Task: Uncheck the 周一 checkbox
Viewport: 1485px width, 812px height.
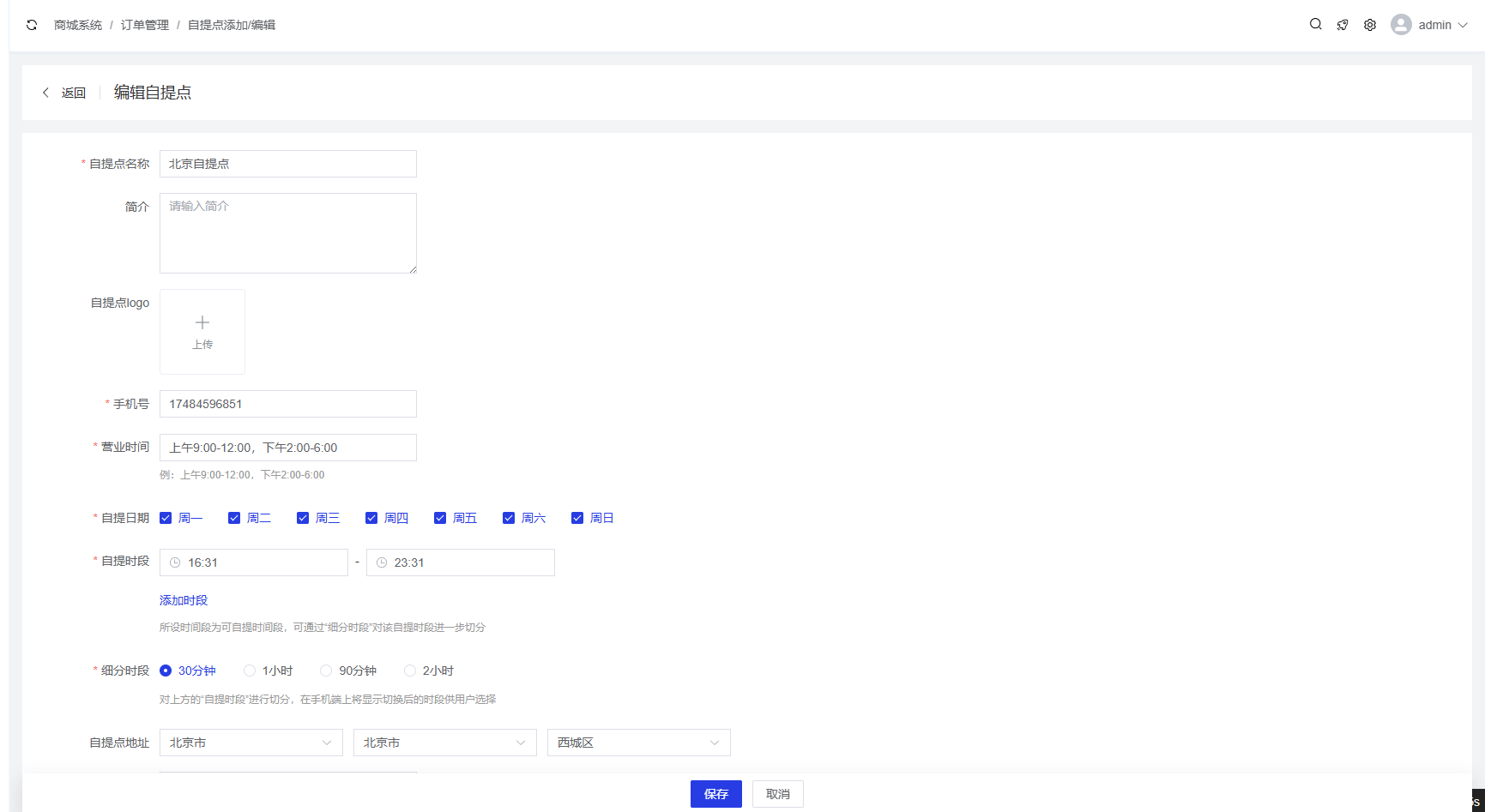Action: pos(166,518)
